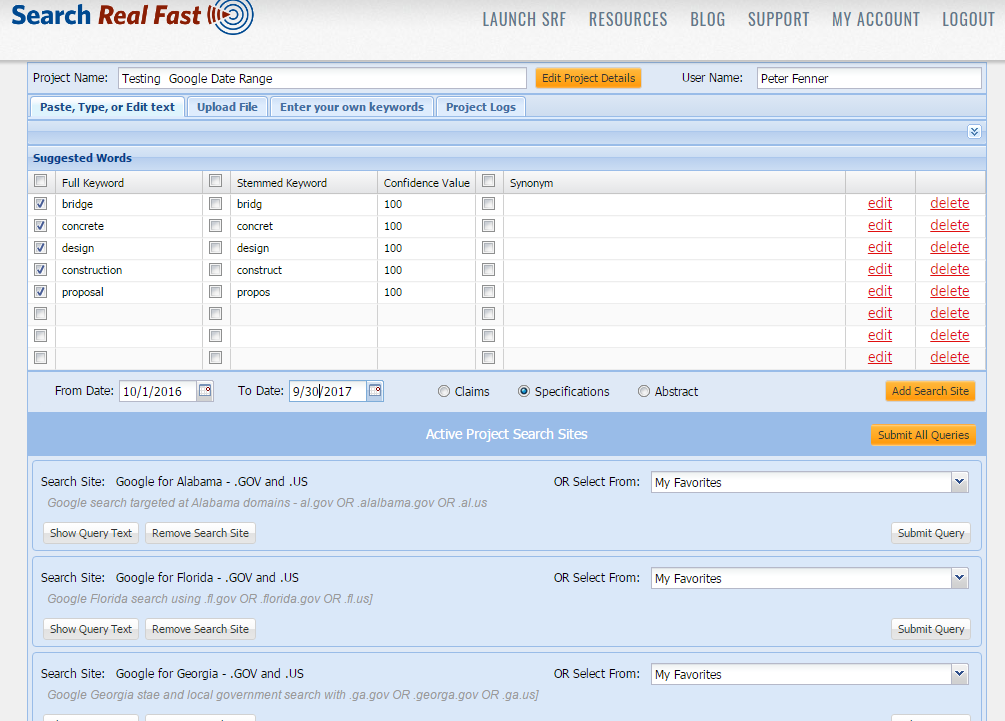The height and width of the screenshot is (721, 1005).
Task: Open RESOURCES in the top navigation
Action: pyautogui.click(x=628, y=20)
